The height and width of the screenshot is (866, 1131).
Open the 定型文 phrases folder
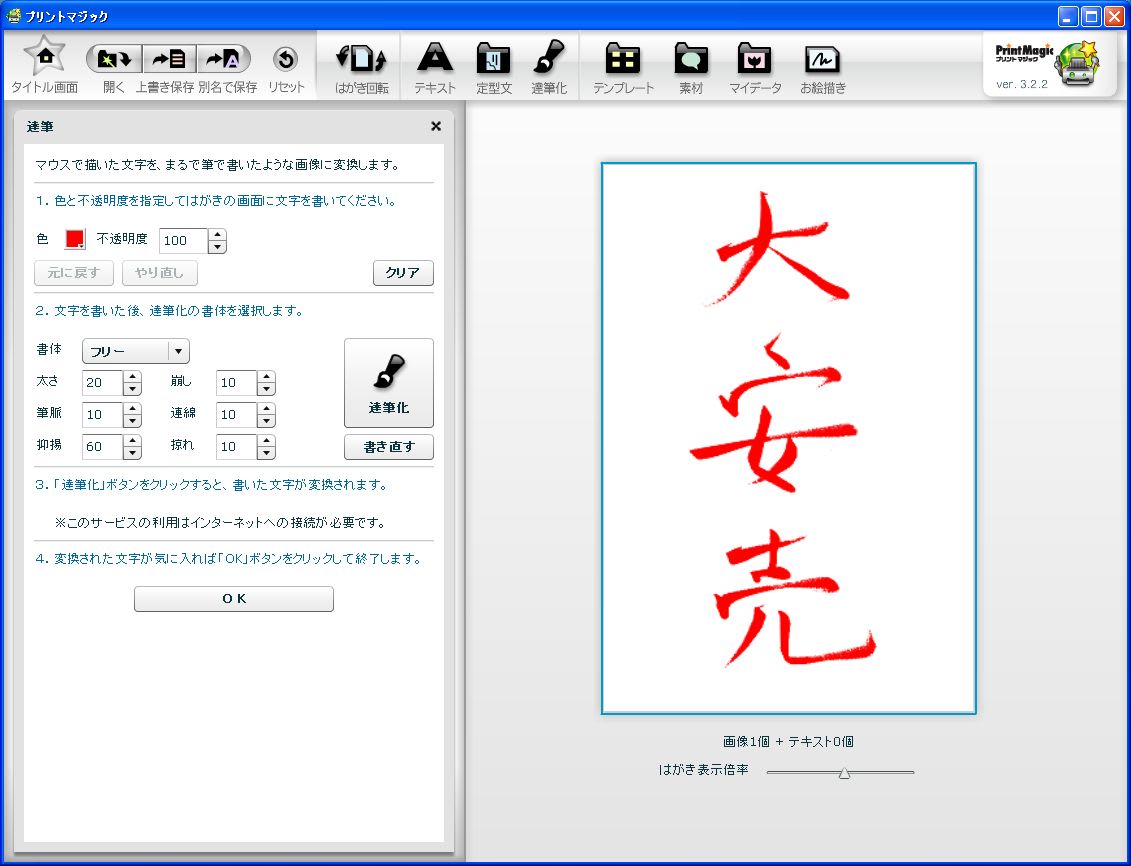coord(493,60)
